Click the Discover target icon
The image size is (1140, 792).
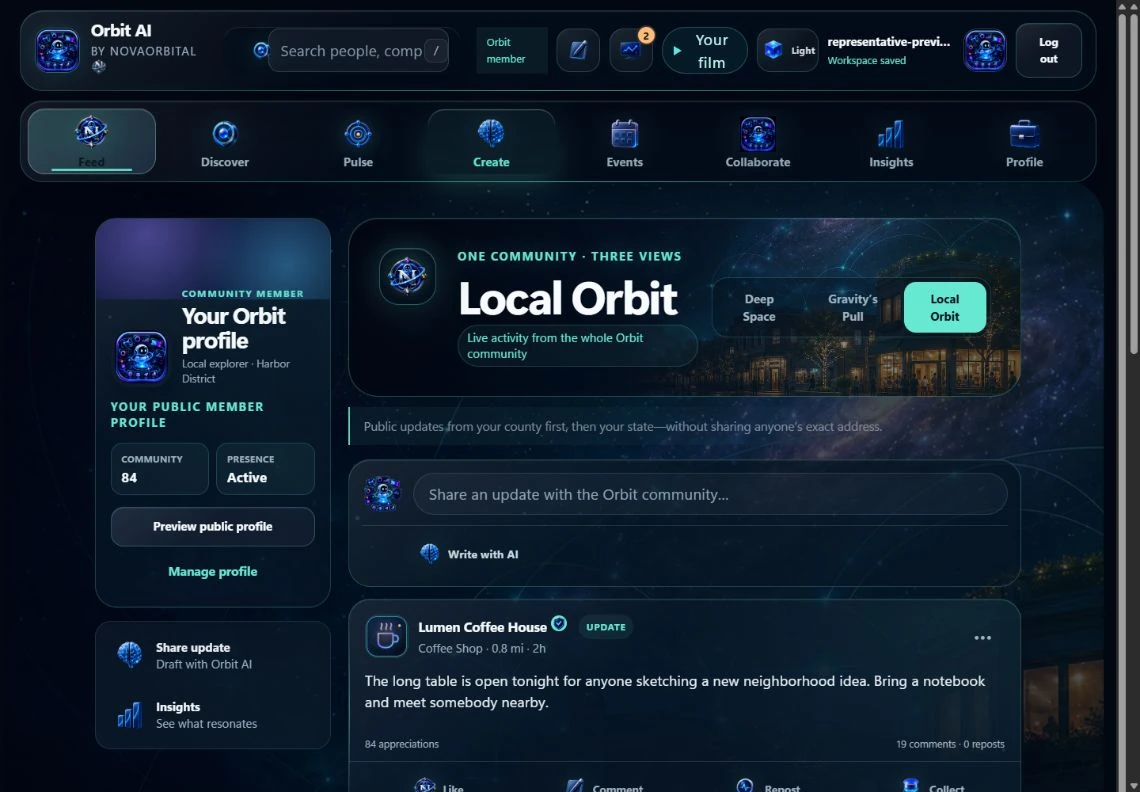(x=225, y=134)
